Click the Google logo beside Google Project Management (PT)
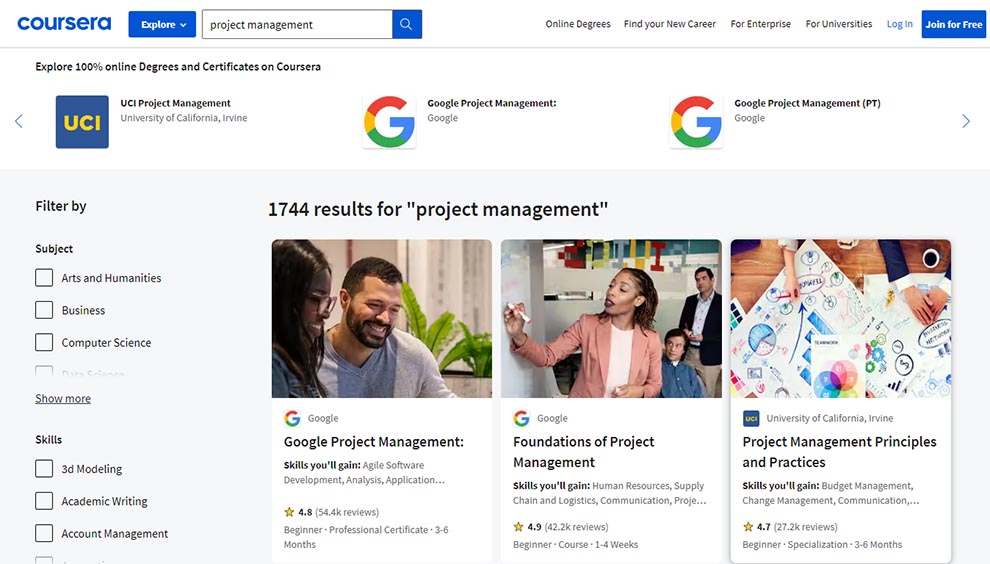 coord(696,122)
